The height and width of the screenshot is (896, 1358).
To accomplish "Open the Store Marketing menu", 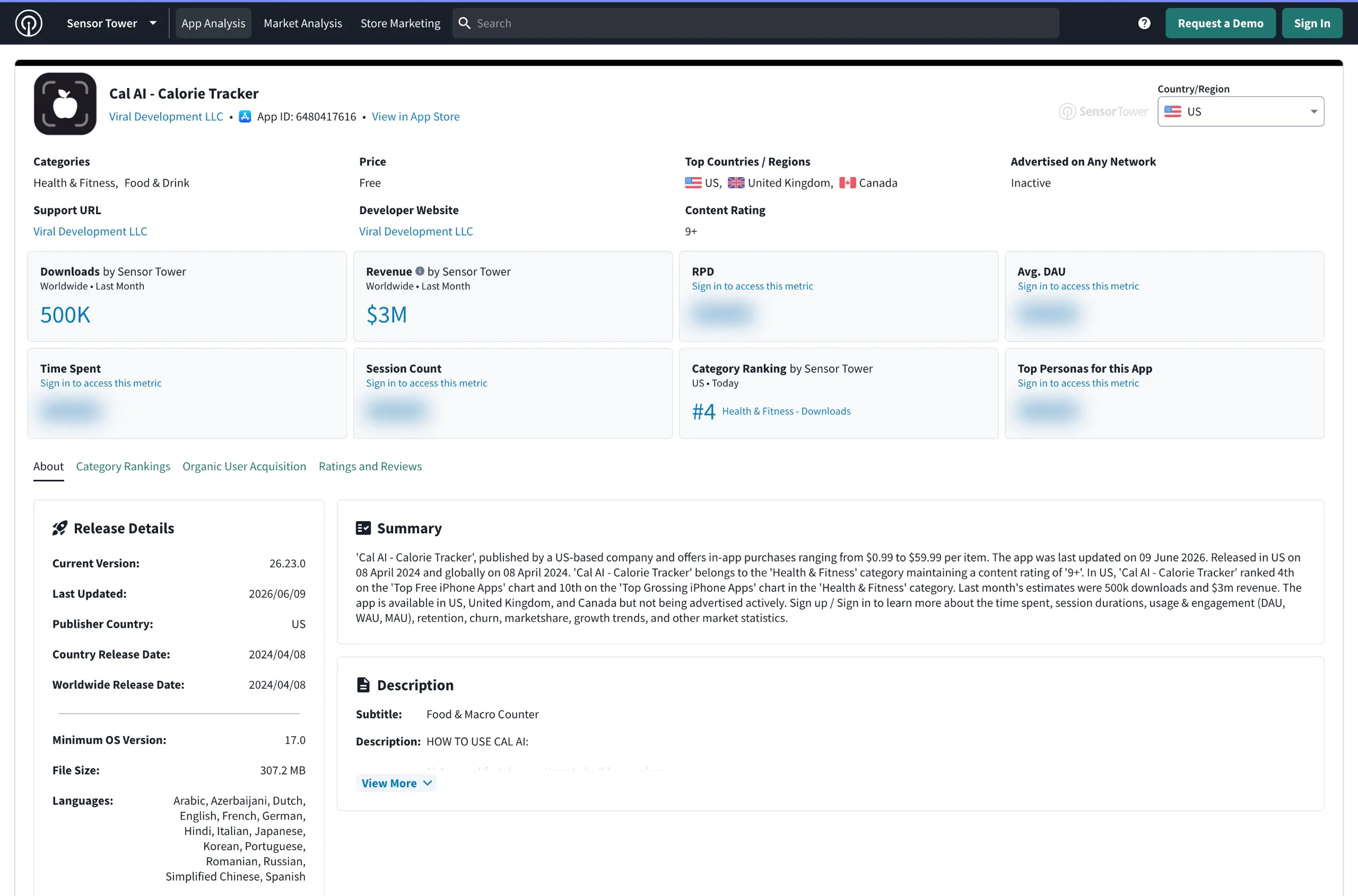I will click(x=401, y=23).
